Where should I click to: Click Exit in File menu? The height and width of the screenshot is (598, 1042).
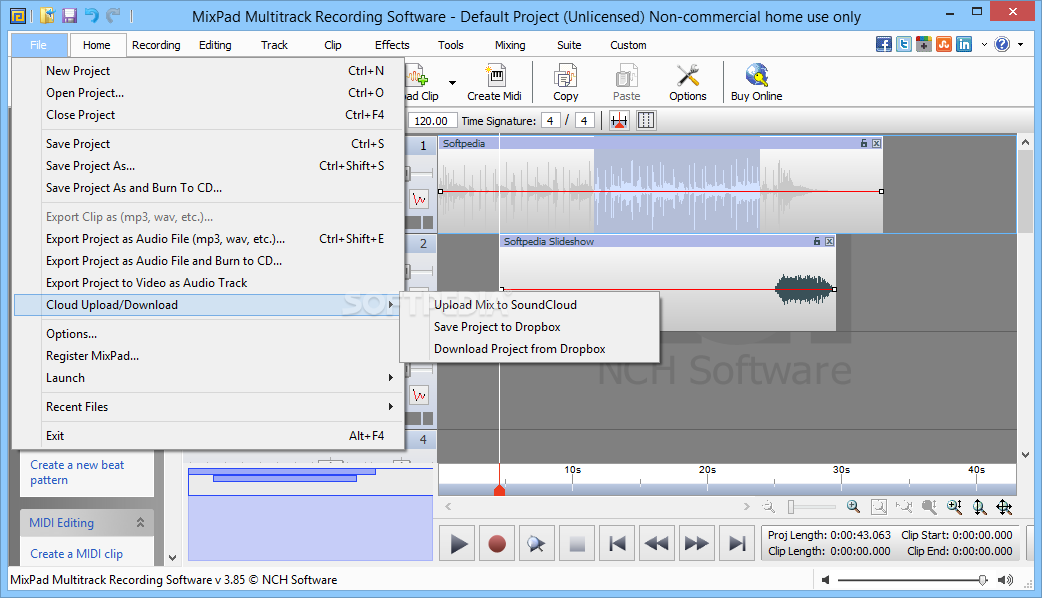click(x=208, y=436)
